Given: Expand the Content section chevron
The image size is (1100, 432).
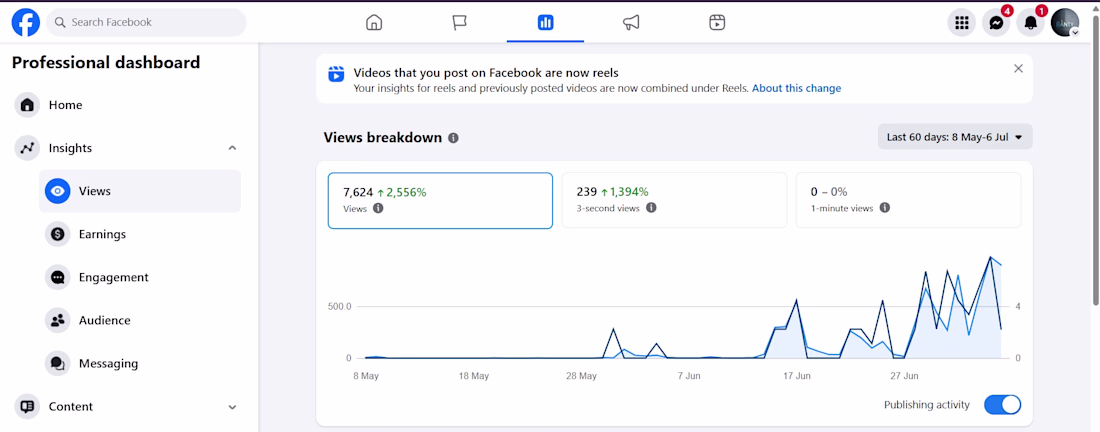Looking at the screenshot, I should [232, 407].
